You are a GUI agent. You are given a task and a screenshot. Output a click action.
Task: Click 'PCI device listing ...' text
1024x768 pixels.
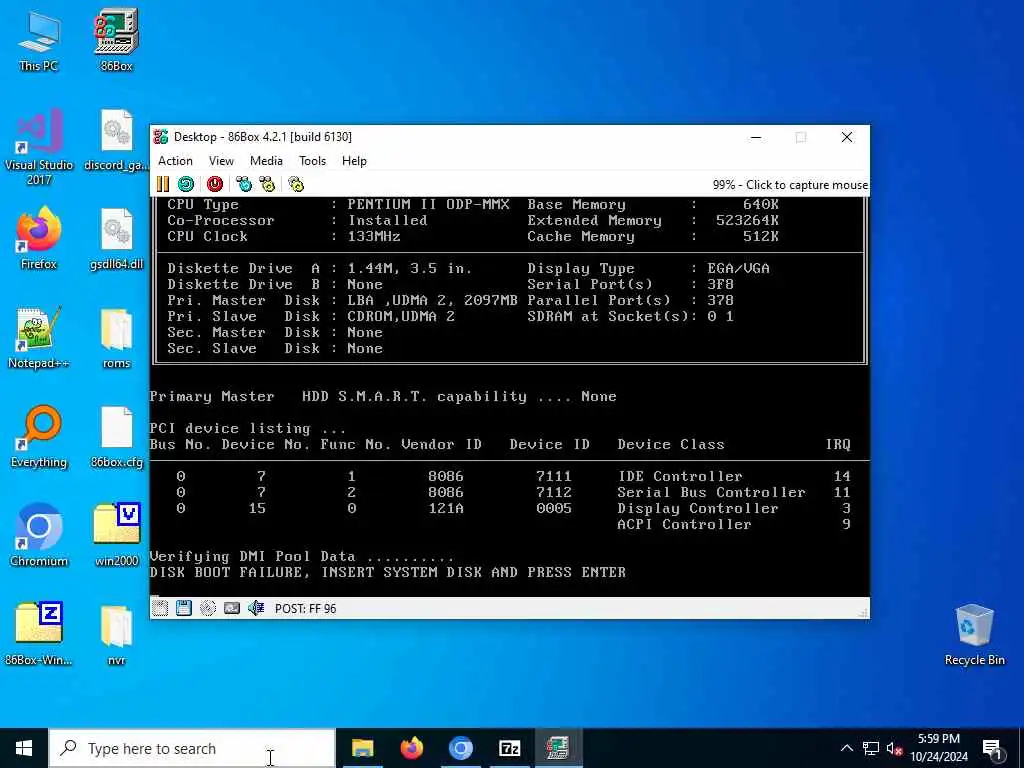(248, 428)
